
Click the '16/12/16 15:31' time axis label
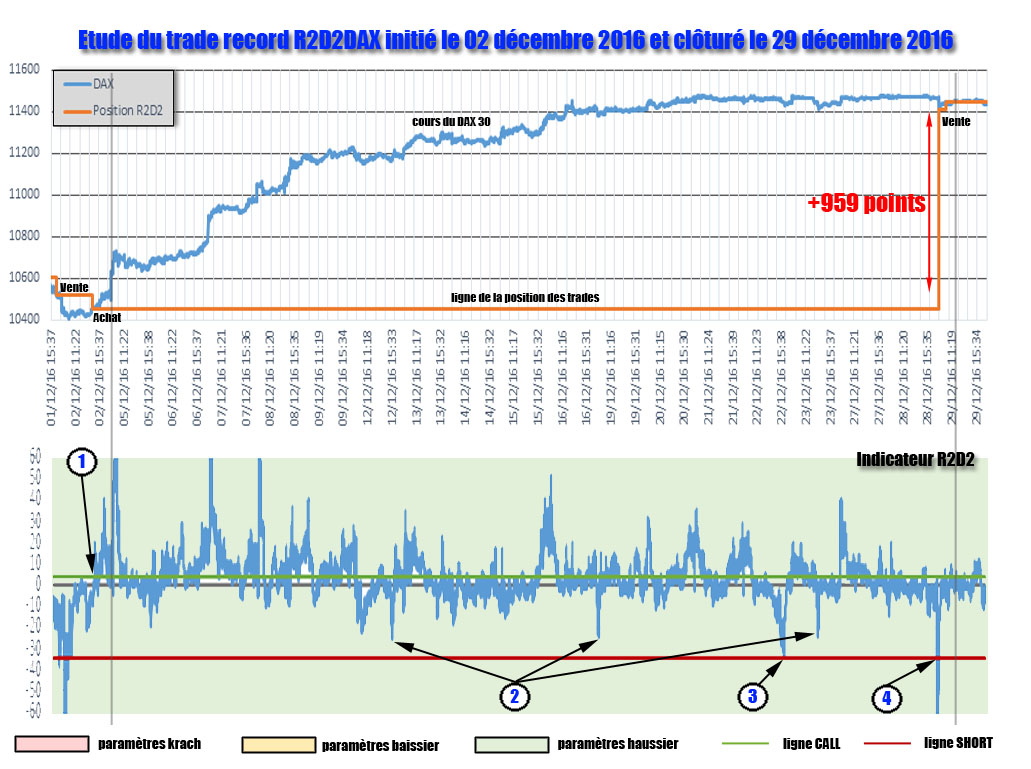[x=587, y=378]
